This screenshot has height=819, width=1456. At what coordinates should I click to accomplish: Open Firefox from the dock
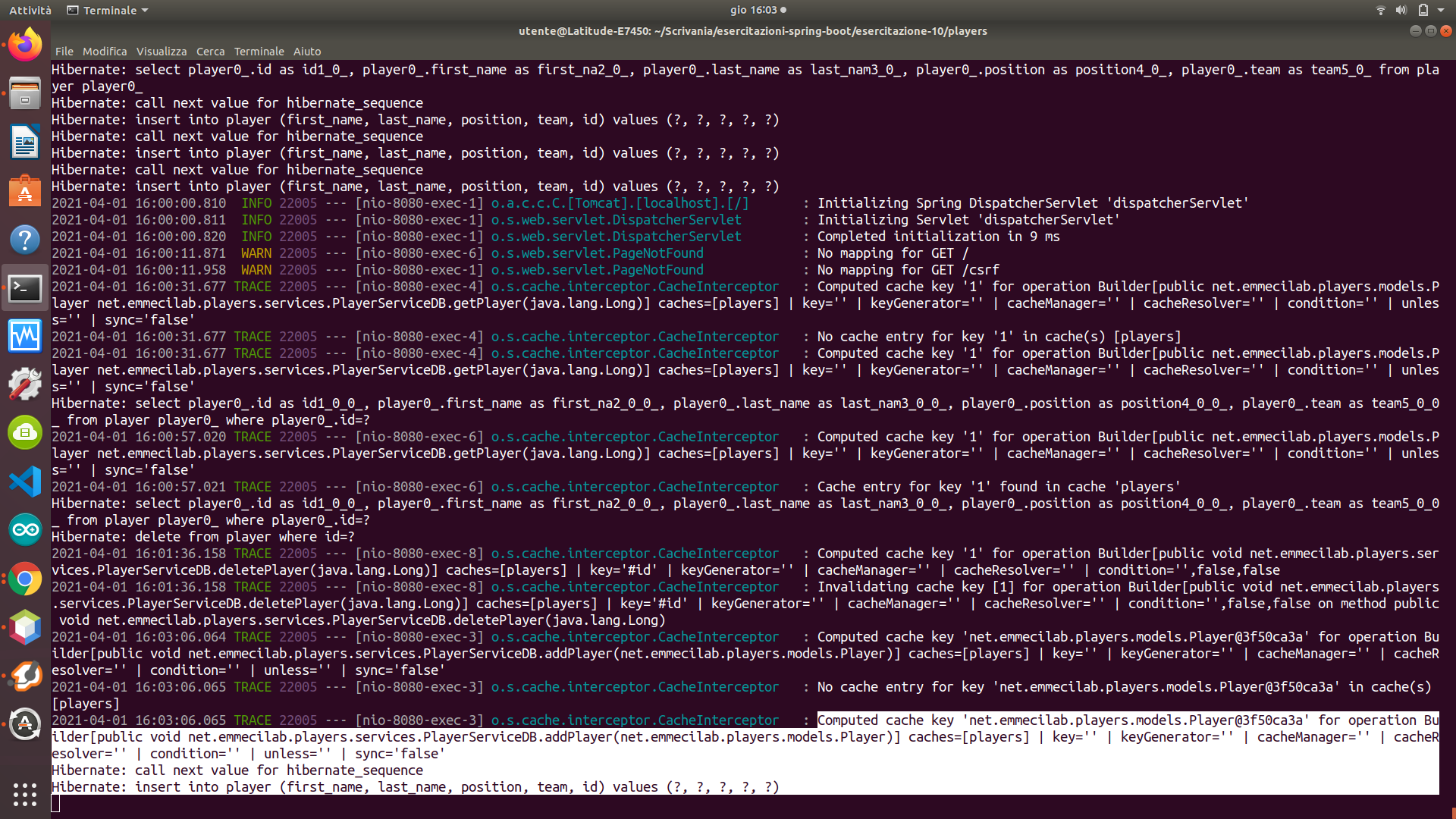pyautogui.click(x=25, y=45)
